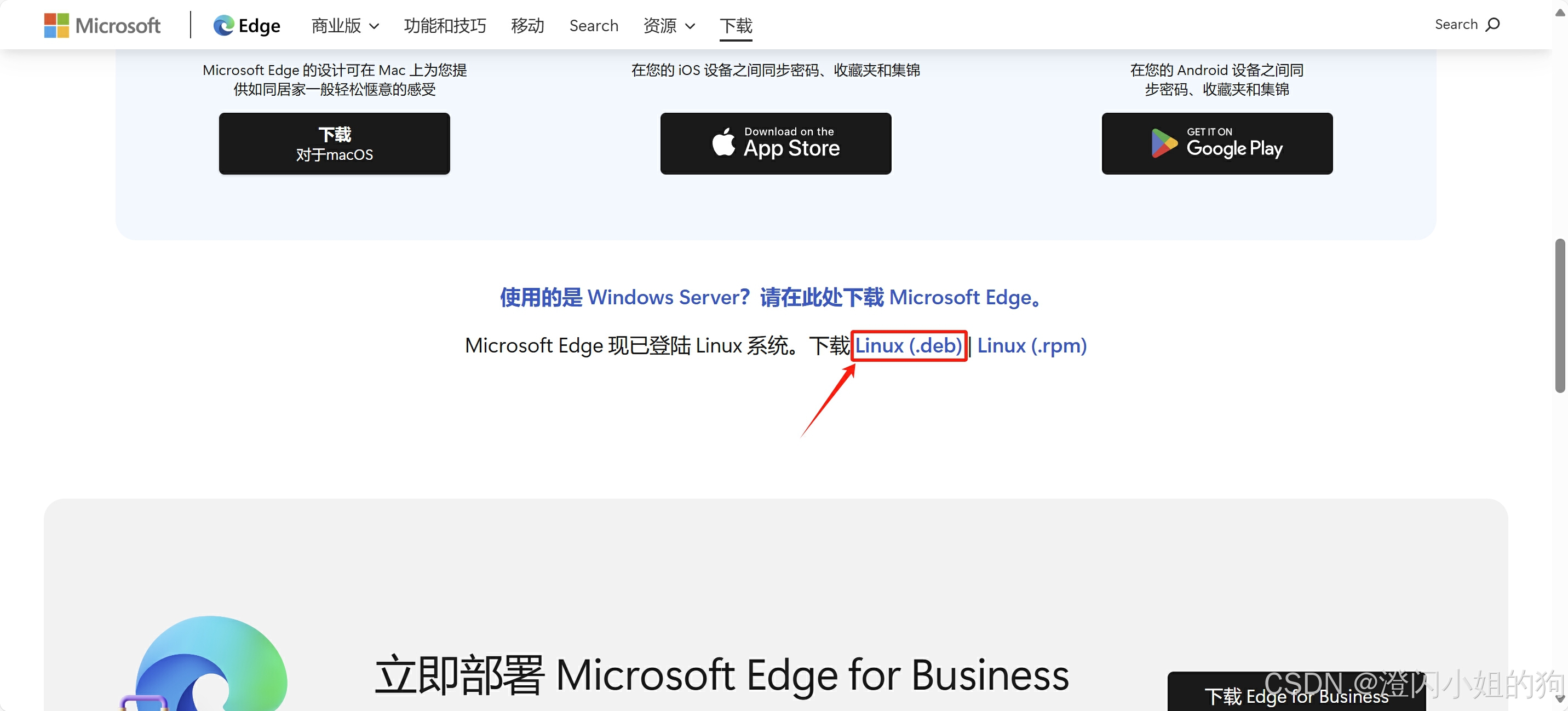Open the 移动 nav item
This screenshot has height=711, width=1568.
point(527,26)
